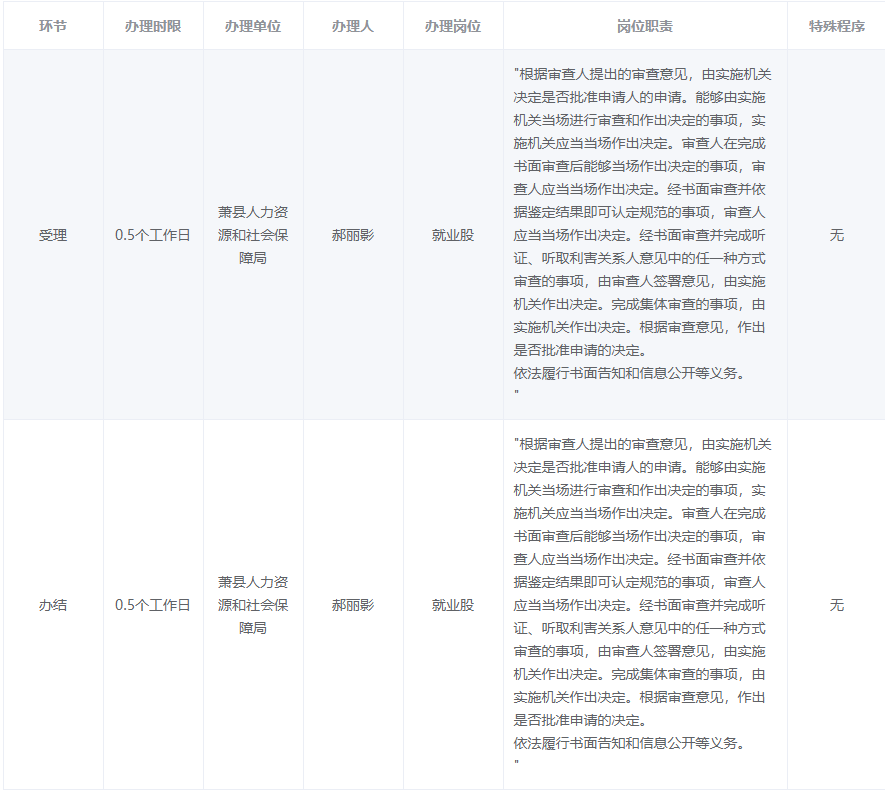Viewport: 885px width, 793px height.
Task: Click 0.5个工作日 in the 办结 row
Action: pyautogui.click(x=153, y=605)
